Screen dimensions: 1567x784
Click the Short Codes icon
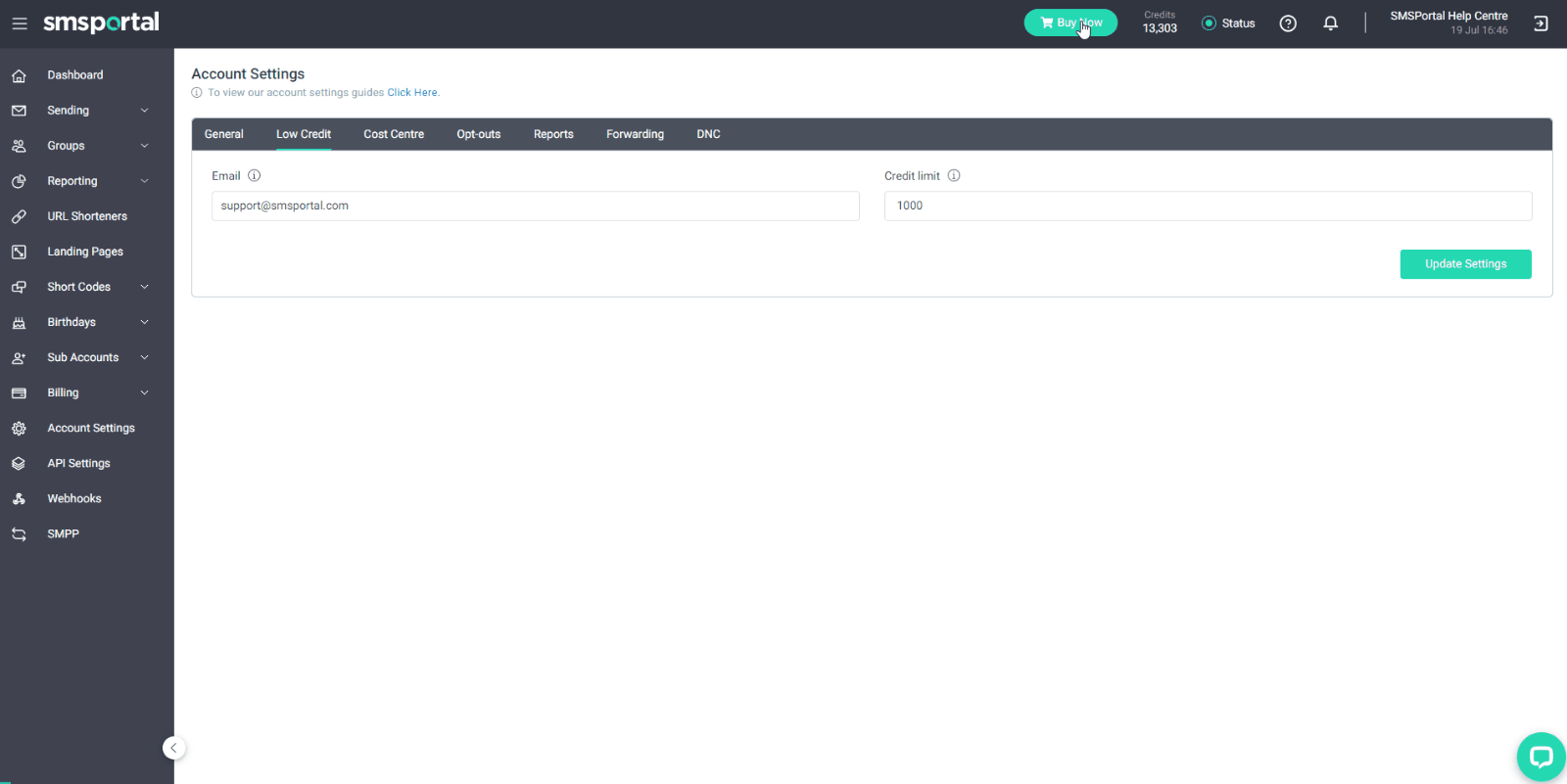pyautogui.click(x=19, y=287)
